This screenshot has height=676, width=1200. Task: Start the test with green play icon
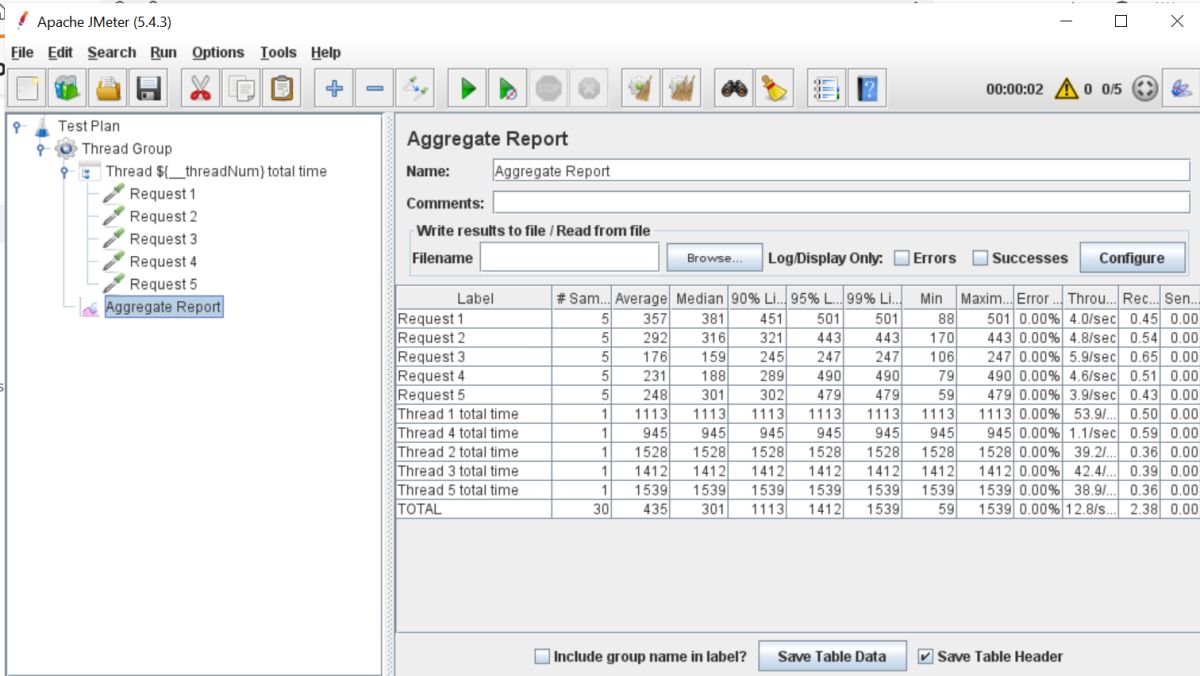tap(467, 89)
